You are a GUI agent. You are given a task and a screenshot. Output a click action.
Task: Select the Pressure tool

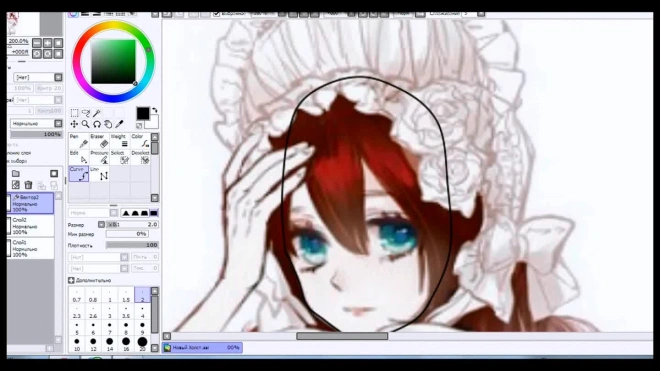[x=99, y=157]
